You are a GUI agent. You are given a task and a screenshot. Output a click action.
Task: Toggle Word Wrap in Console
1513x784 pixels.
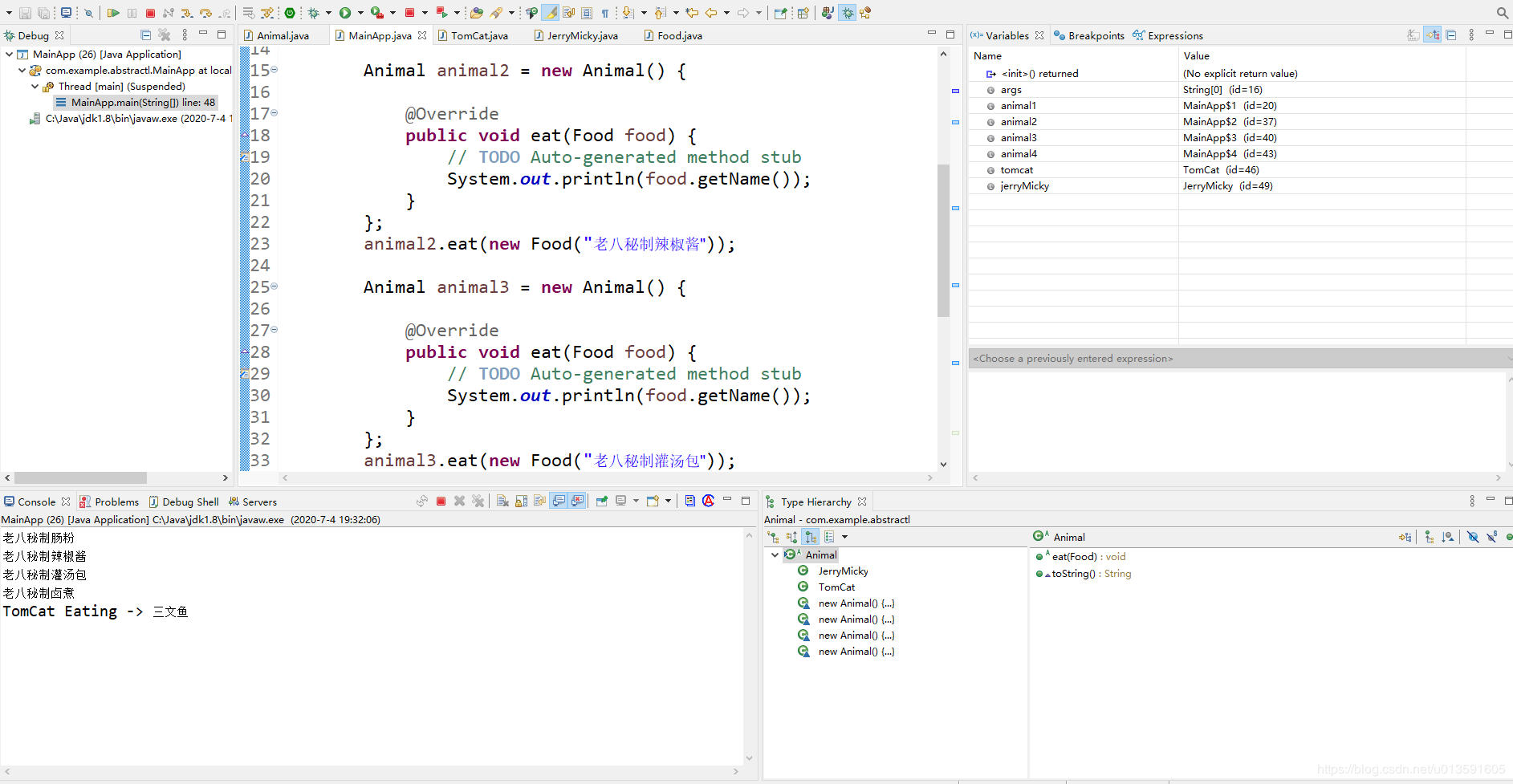coord(540,501)
